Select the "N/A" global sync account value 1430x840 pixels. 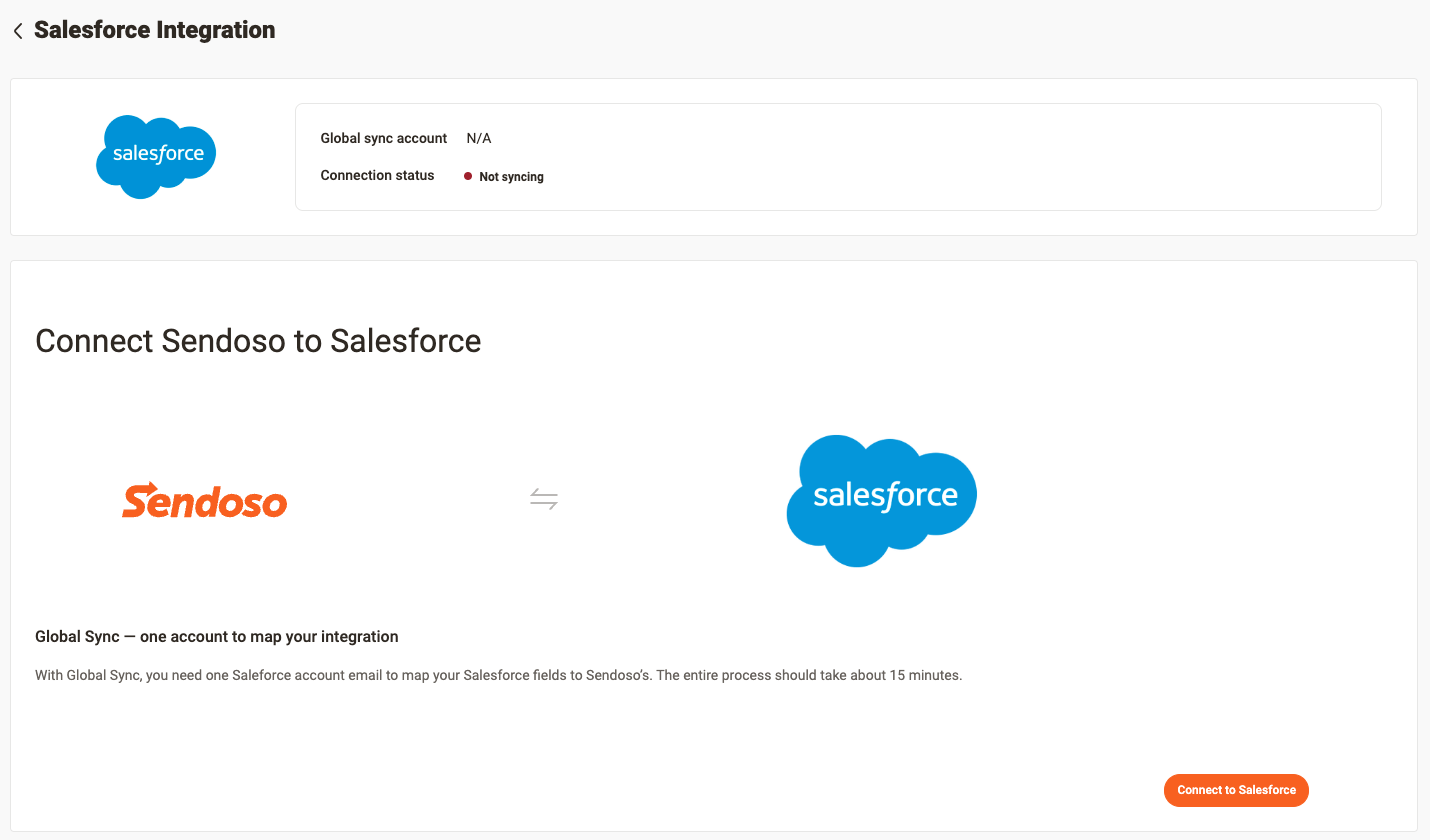point(479,138)
